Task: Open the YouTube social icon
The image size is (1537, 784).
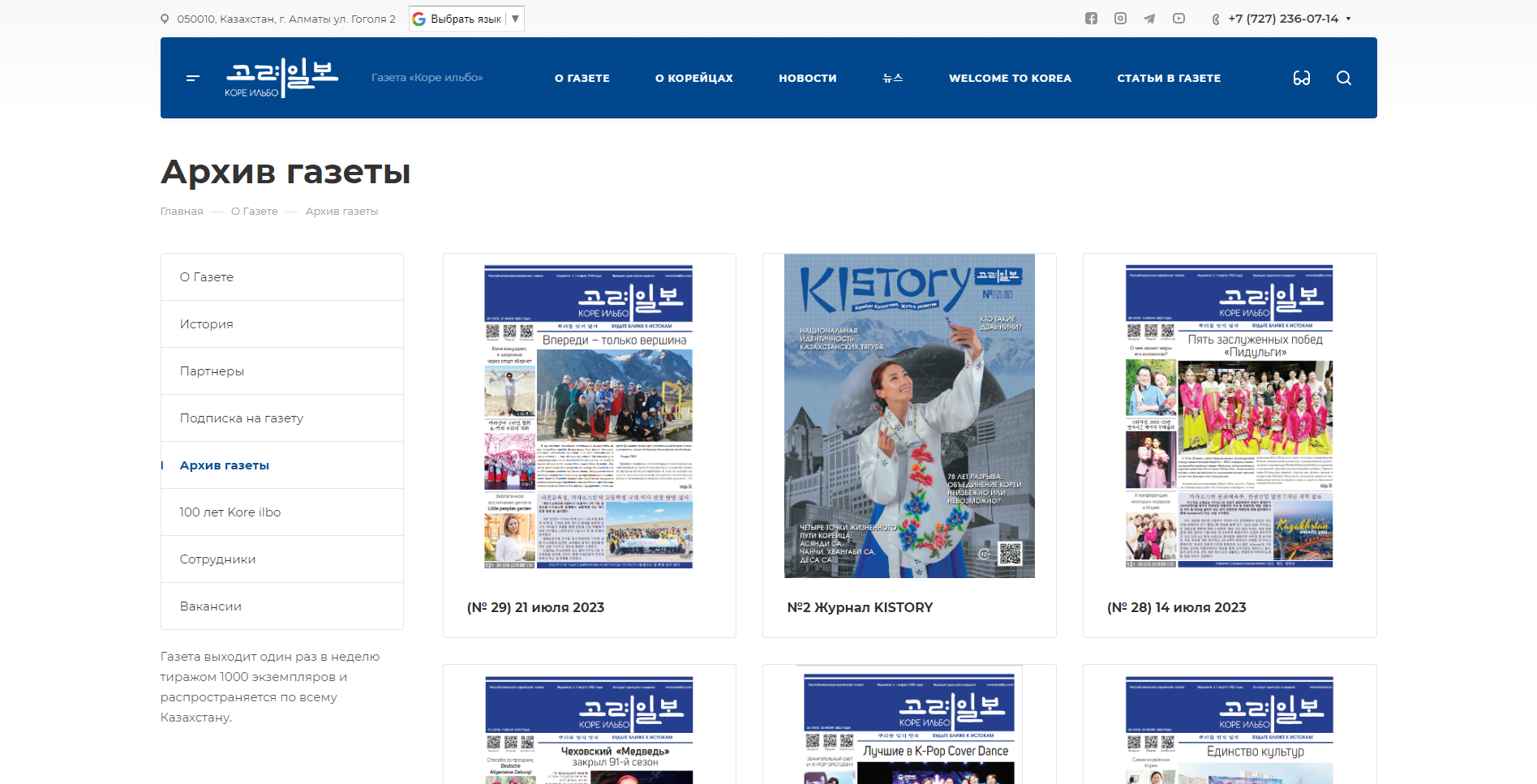Action: tap(1179, 19)
